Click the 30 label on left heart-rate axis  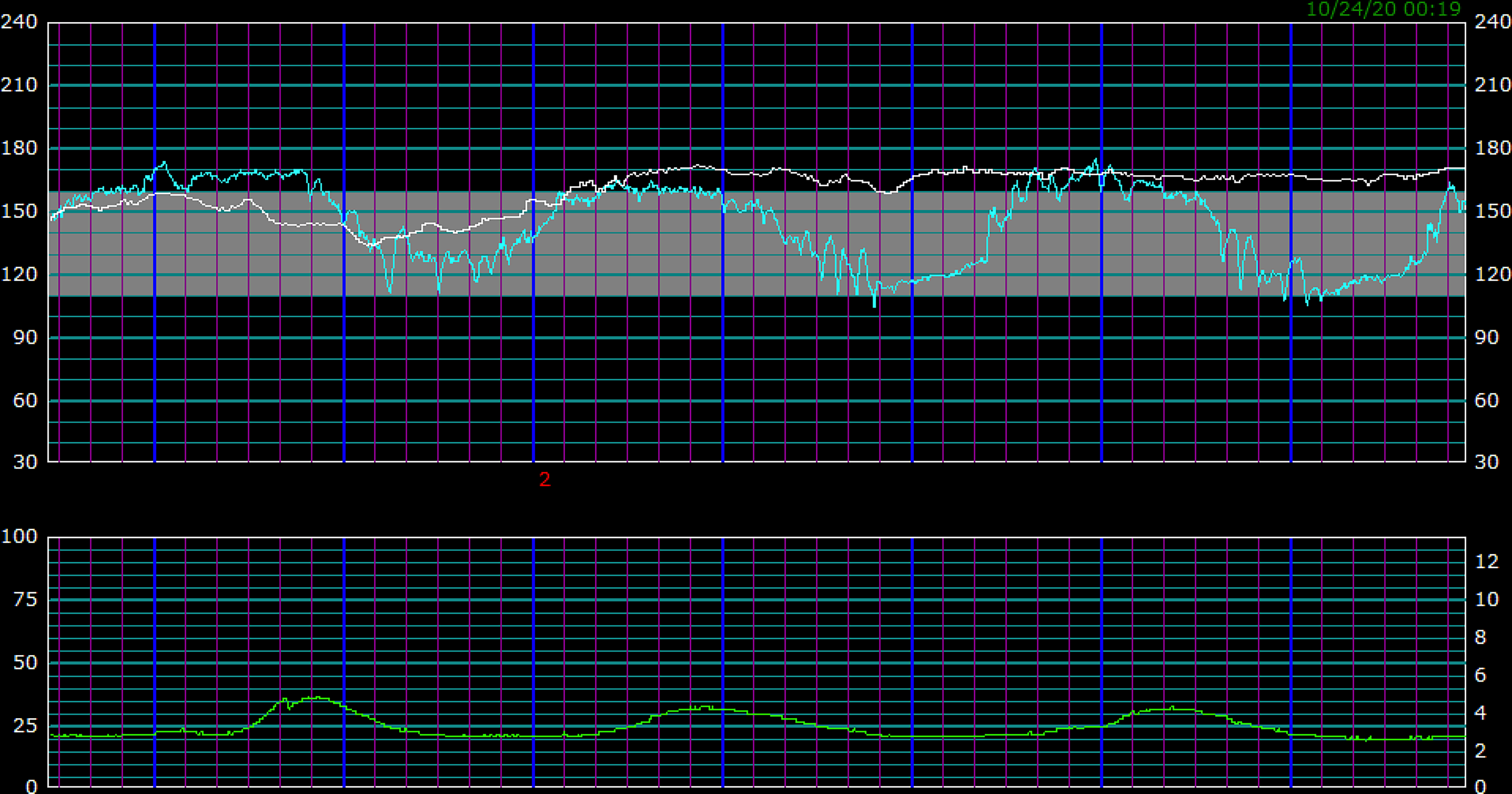25,462
